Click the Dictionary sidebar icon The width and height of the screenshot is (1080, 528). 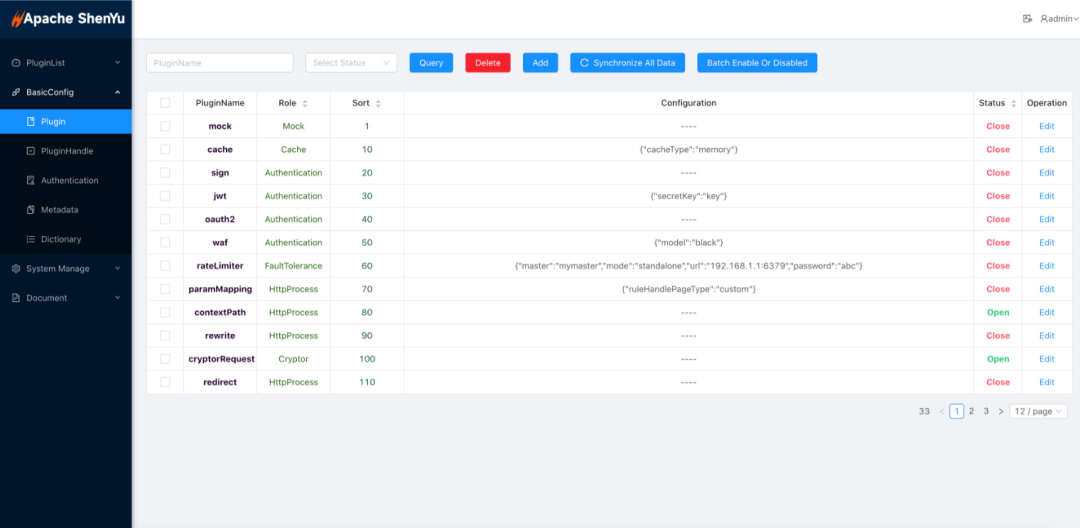(31, 240)
